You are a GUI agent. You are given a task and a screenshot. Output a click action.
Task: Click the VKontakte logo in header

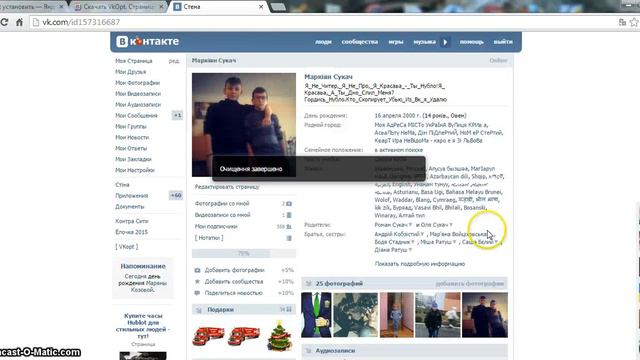tap(148, 41)
